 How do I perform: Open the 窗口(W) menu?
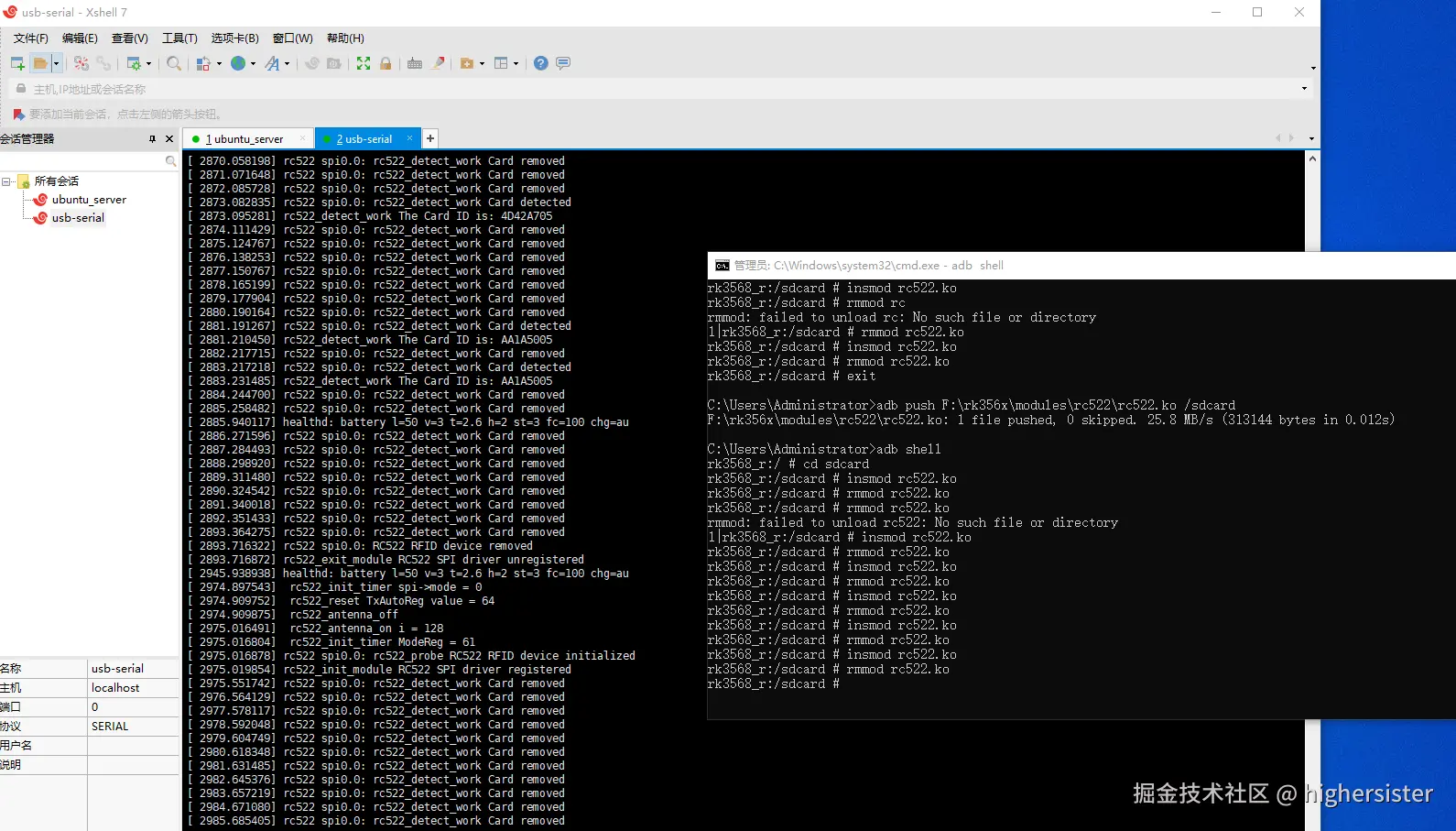293,38
